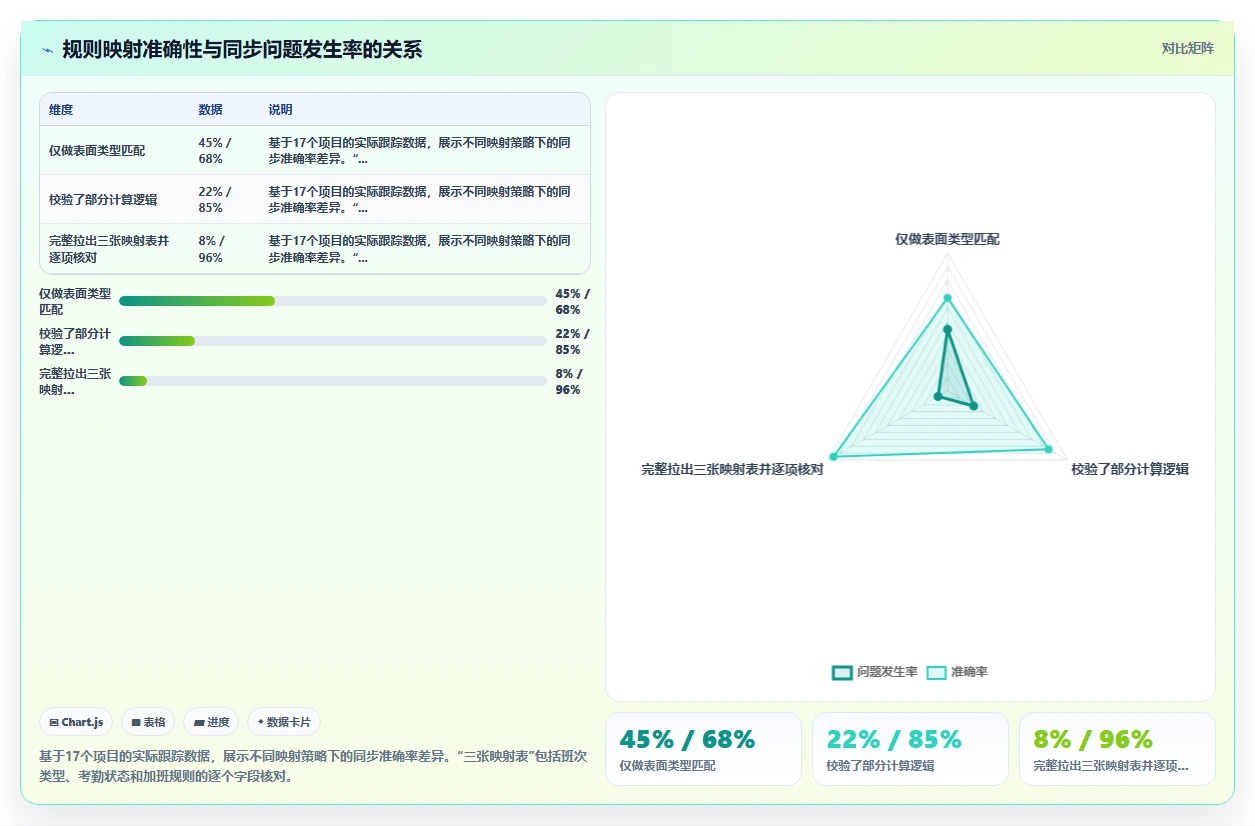Image resolution: width=1255 pixels, height=826 pixels.
Task: Click the top dark 问题发生率 radar point
Action: (948, 329)
